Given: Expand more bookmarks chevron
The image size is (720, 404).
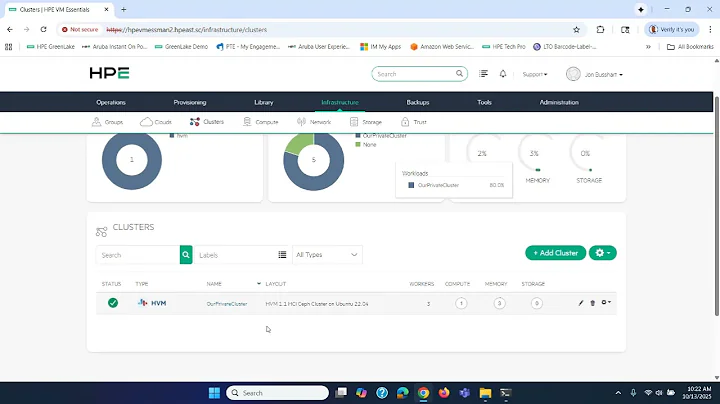Looking at the screenshot, I should coord(648,47).
